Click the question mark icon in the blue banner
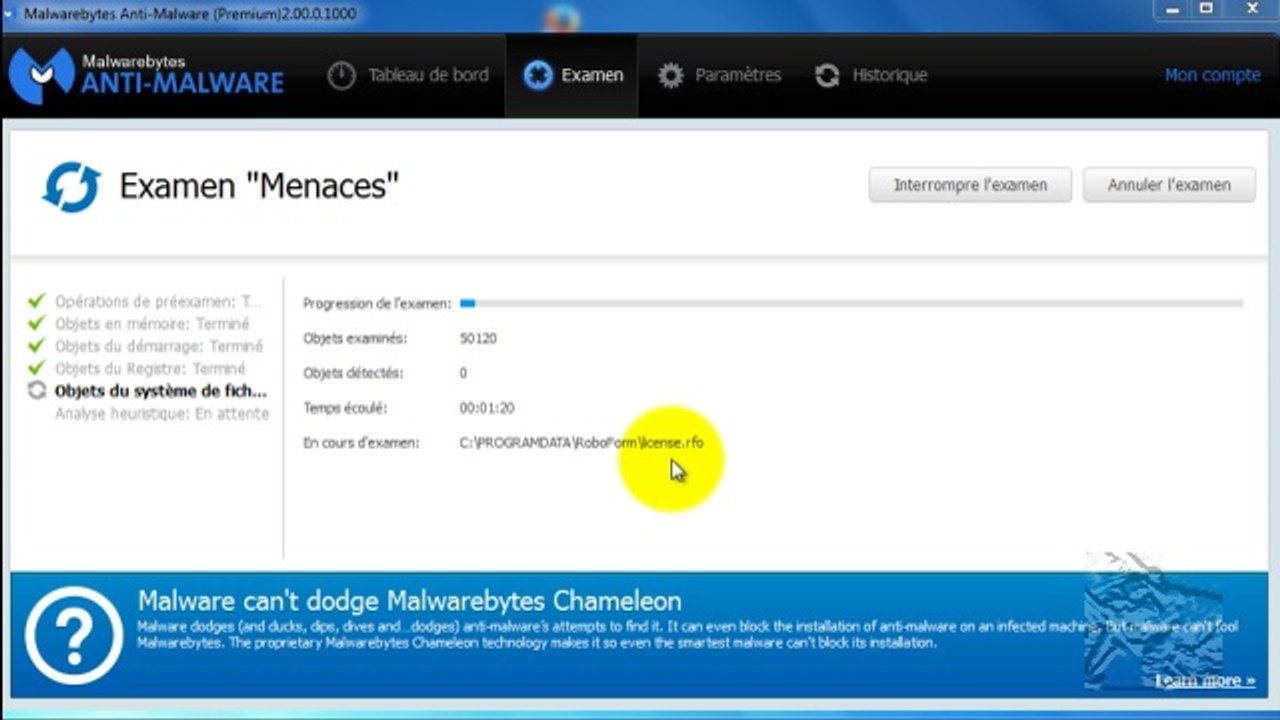This screenshot has width=1280, height=720. (x=74, y=635)
